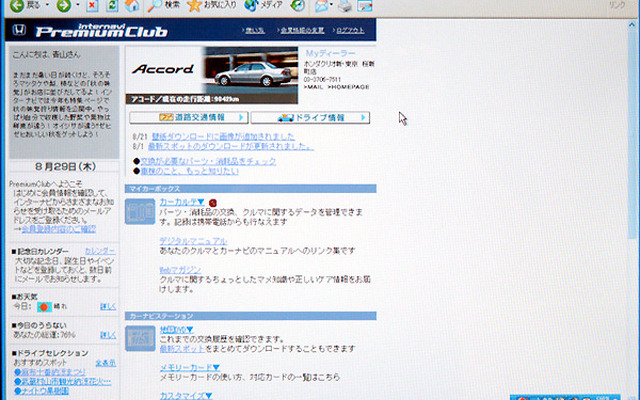Viewport: 640px width, 400px height.
Task: Expand the カーカルテ▼ link
Action: pyautogui.click(x=182, y=202)
